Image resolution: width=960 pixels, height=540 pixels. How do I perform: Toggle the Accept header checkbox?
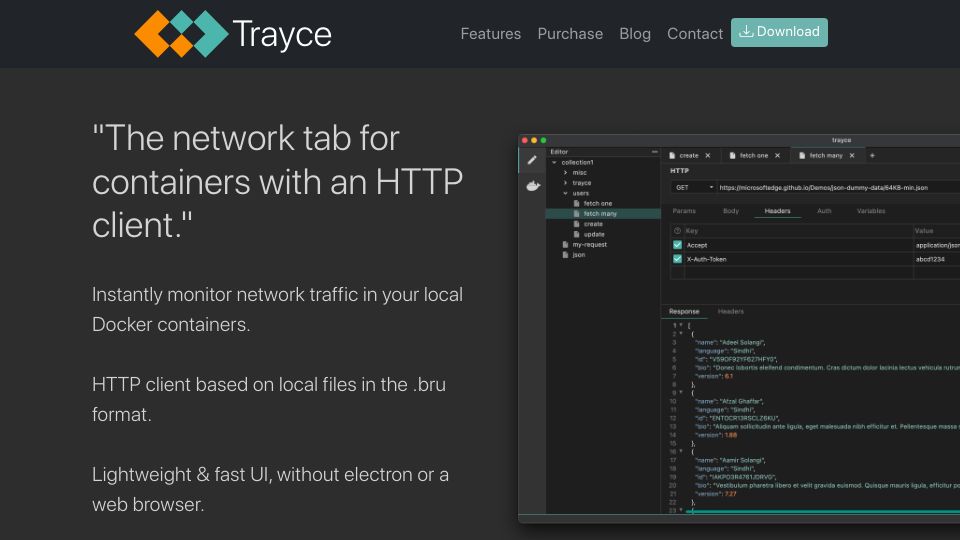click(677, 245)
